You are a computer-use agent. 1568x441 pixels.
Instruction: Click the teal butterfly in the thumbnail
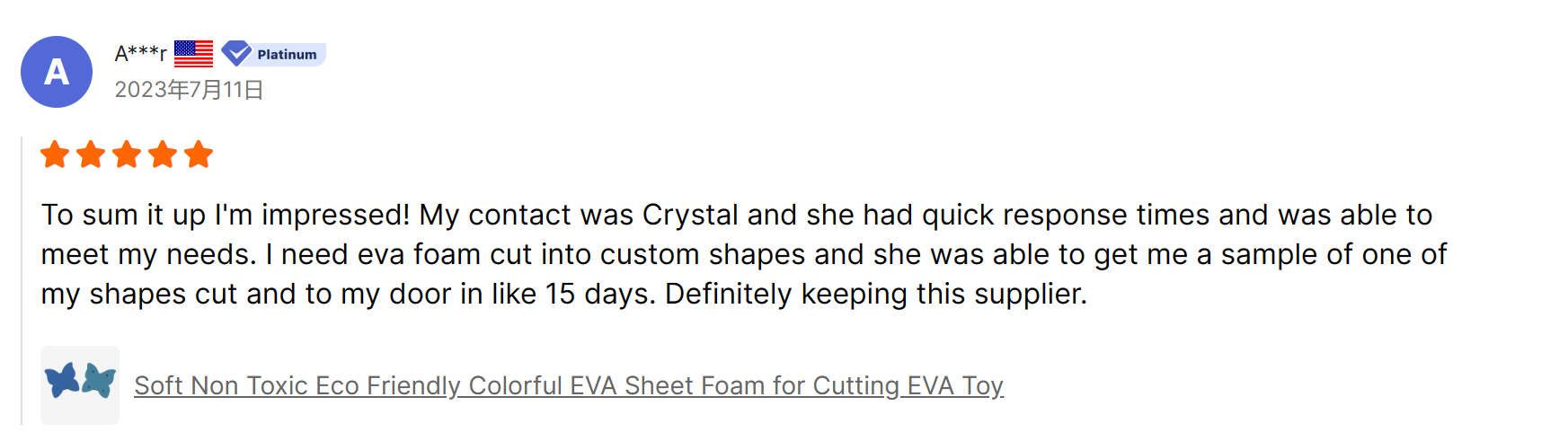click(99, 381)
